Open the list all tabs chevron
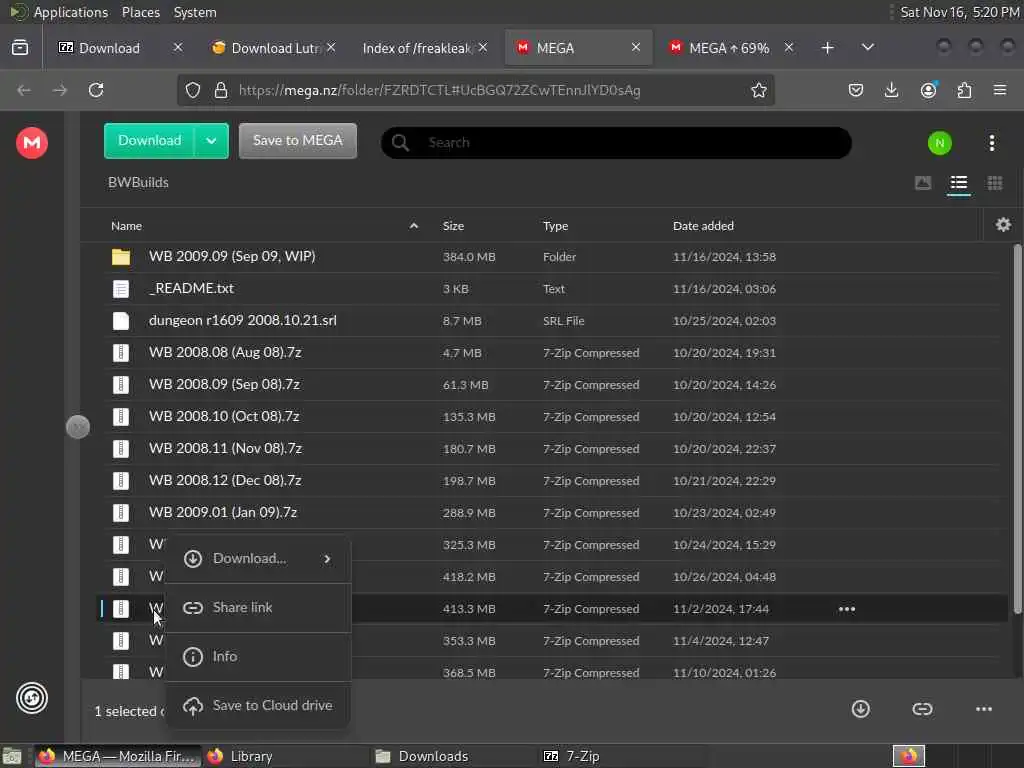Screen dimensions: 1024x768 point(867,47)
